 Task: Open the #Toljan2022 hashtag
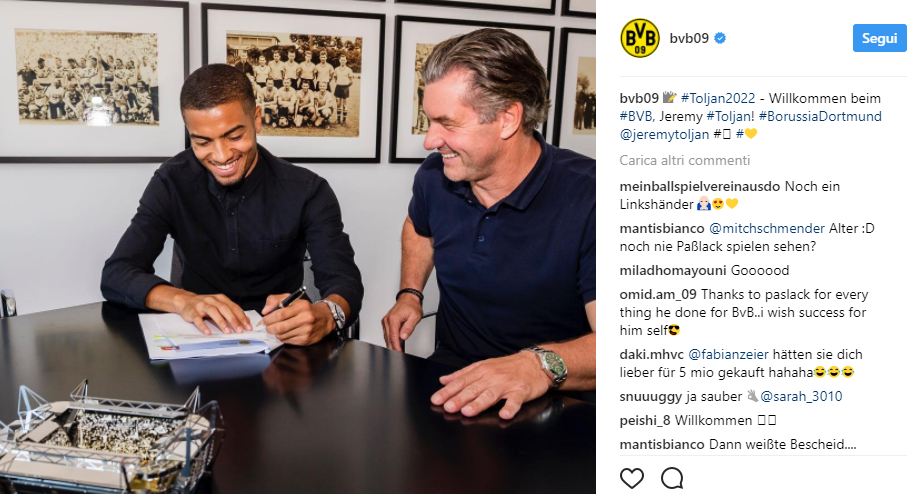(718, 98)
